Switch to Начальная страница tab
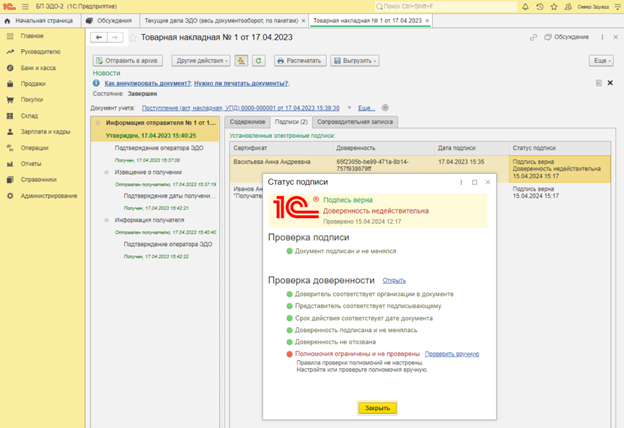 (40, 21)
